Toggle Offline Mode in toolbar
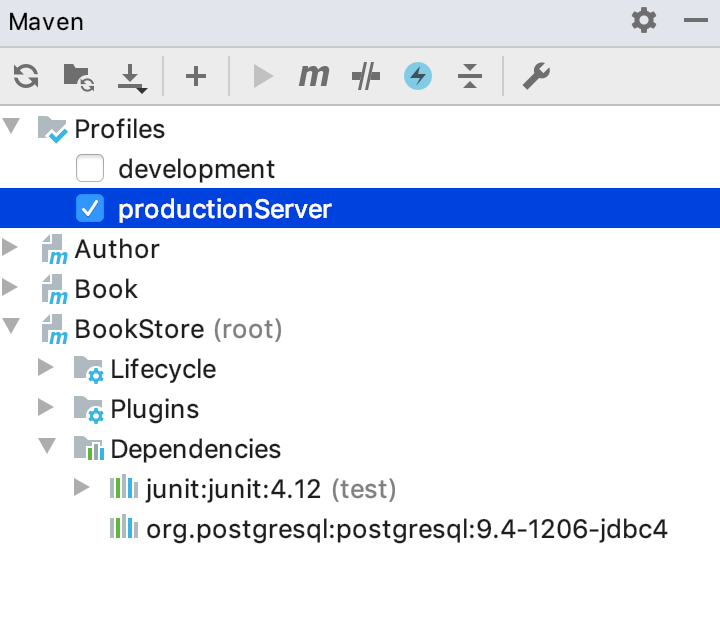 [x=418, y=76]
